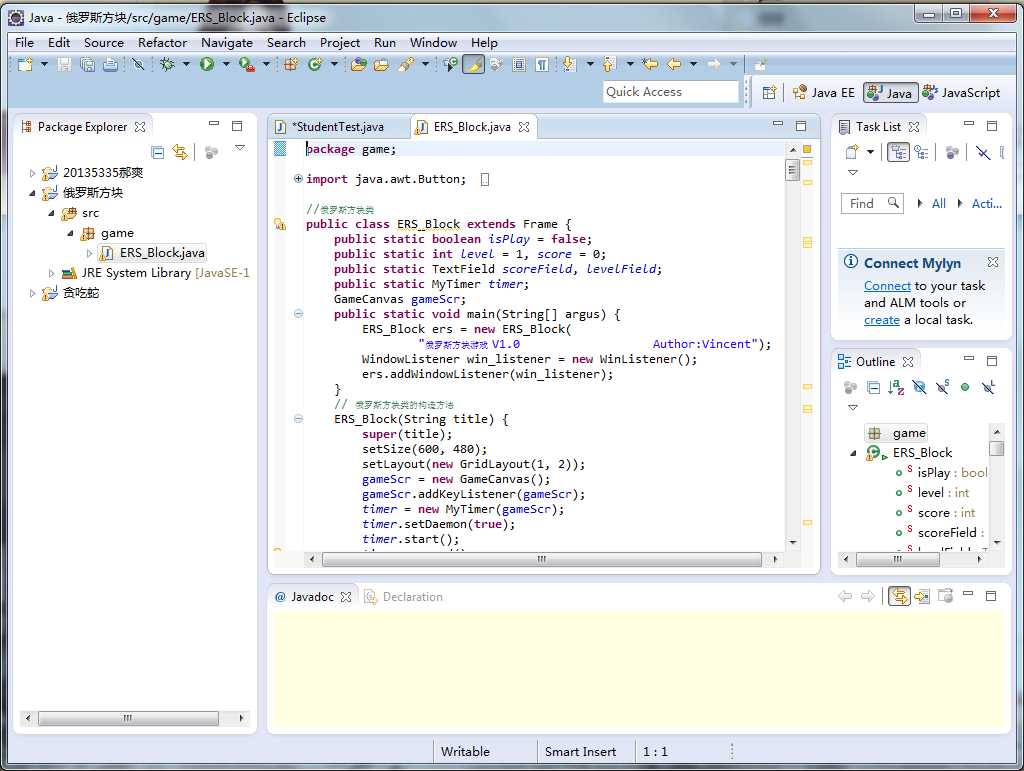Toggle Link with Editor in Package Explorer
Viewport: 1024px width, 771px height.
[180, 152]
